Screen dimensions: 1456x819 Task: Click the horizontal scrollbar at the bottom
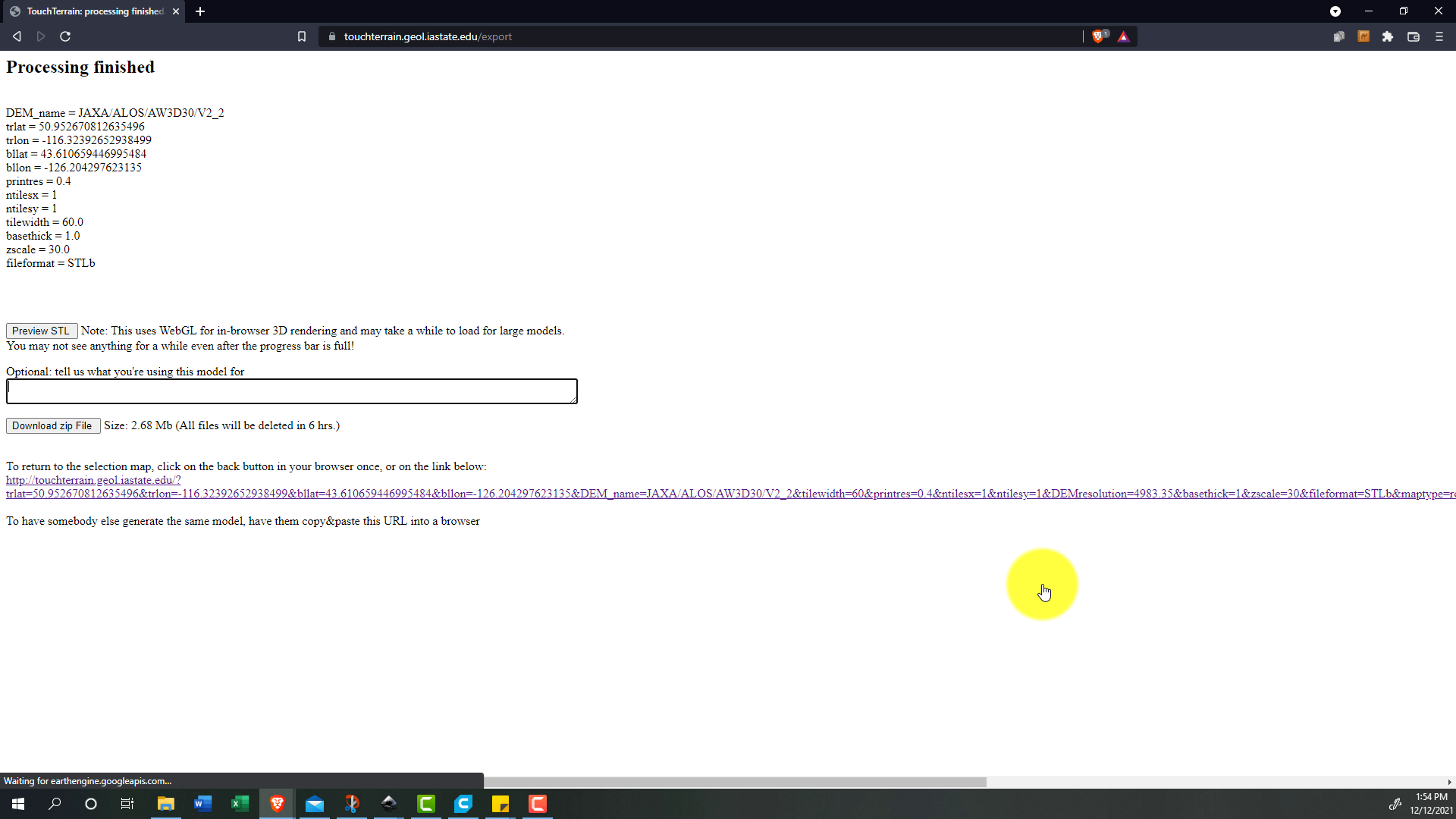734,782
